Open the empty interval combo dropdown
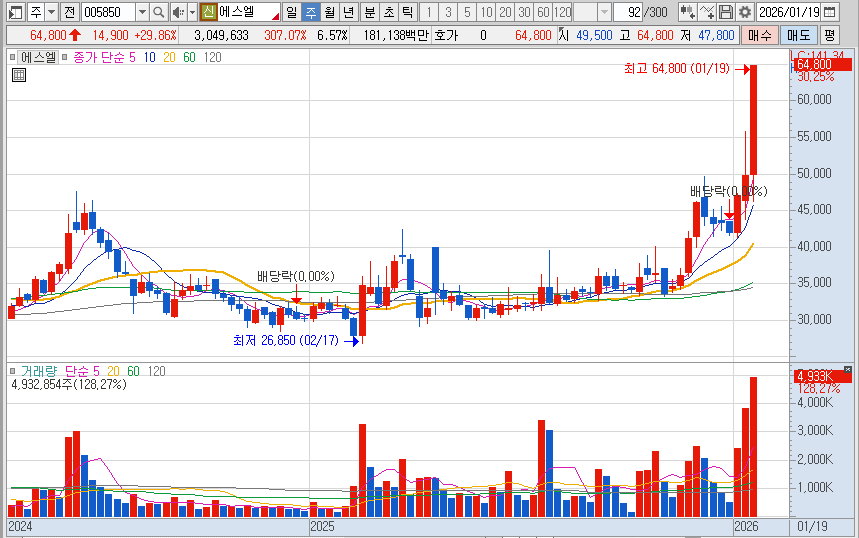859x538 pixels. click(x=604, y=12)
